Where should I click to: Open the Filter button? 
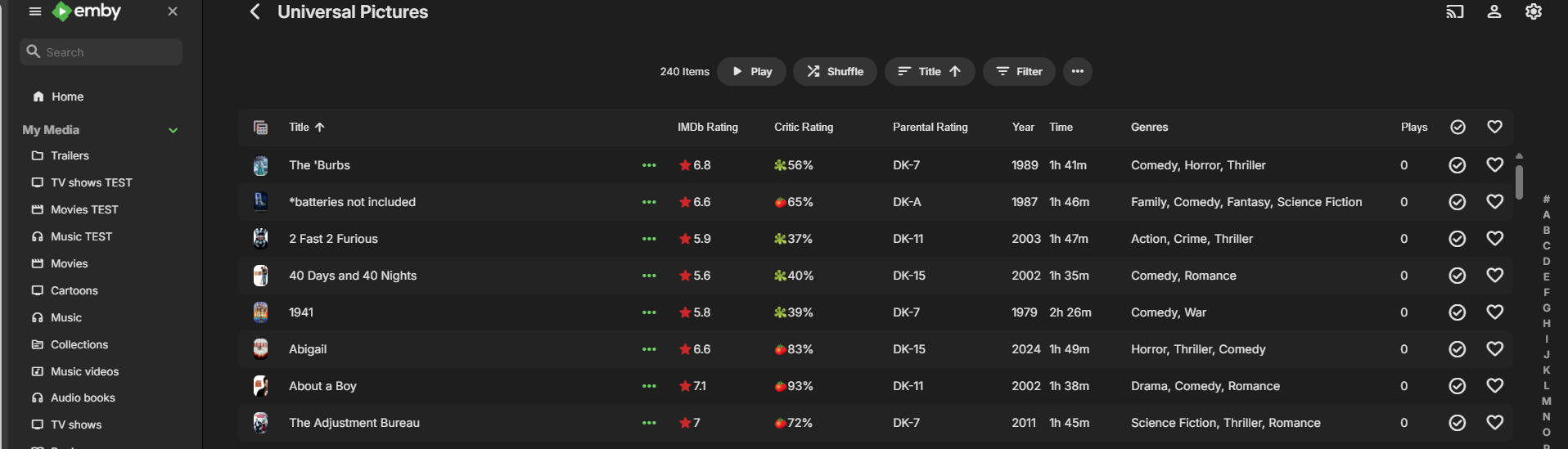1019,71
